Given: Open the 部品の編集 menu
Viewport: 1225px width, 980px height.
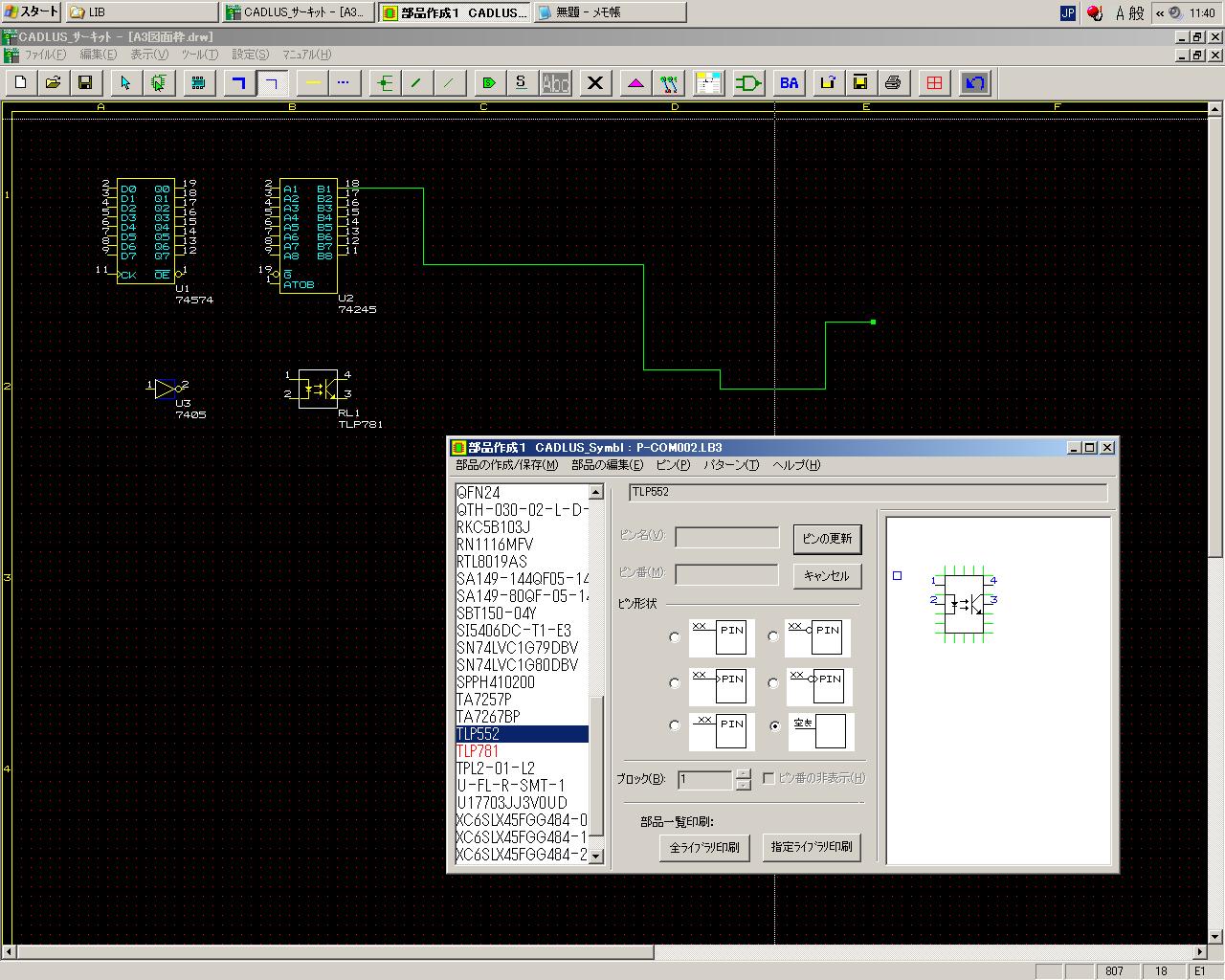Looking at the screenshot, I should [x=607, y=465].
